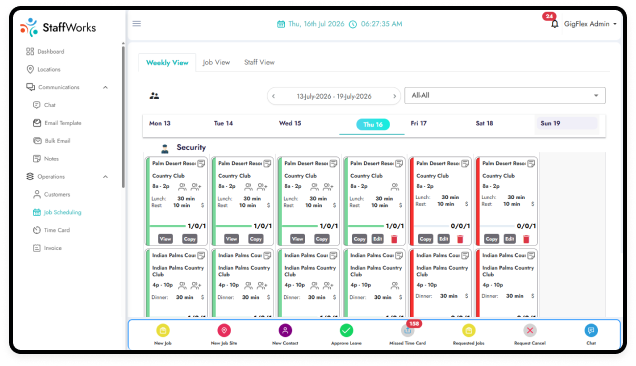
Task: Open the notifications bell
Action: (554, 24)
